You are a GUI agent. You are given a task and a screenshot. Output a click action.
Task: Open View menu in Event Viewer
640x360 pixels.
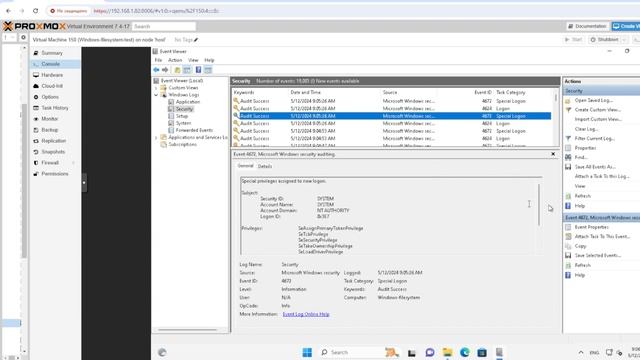click(193, 60)
